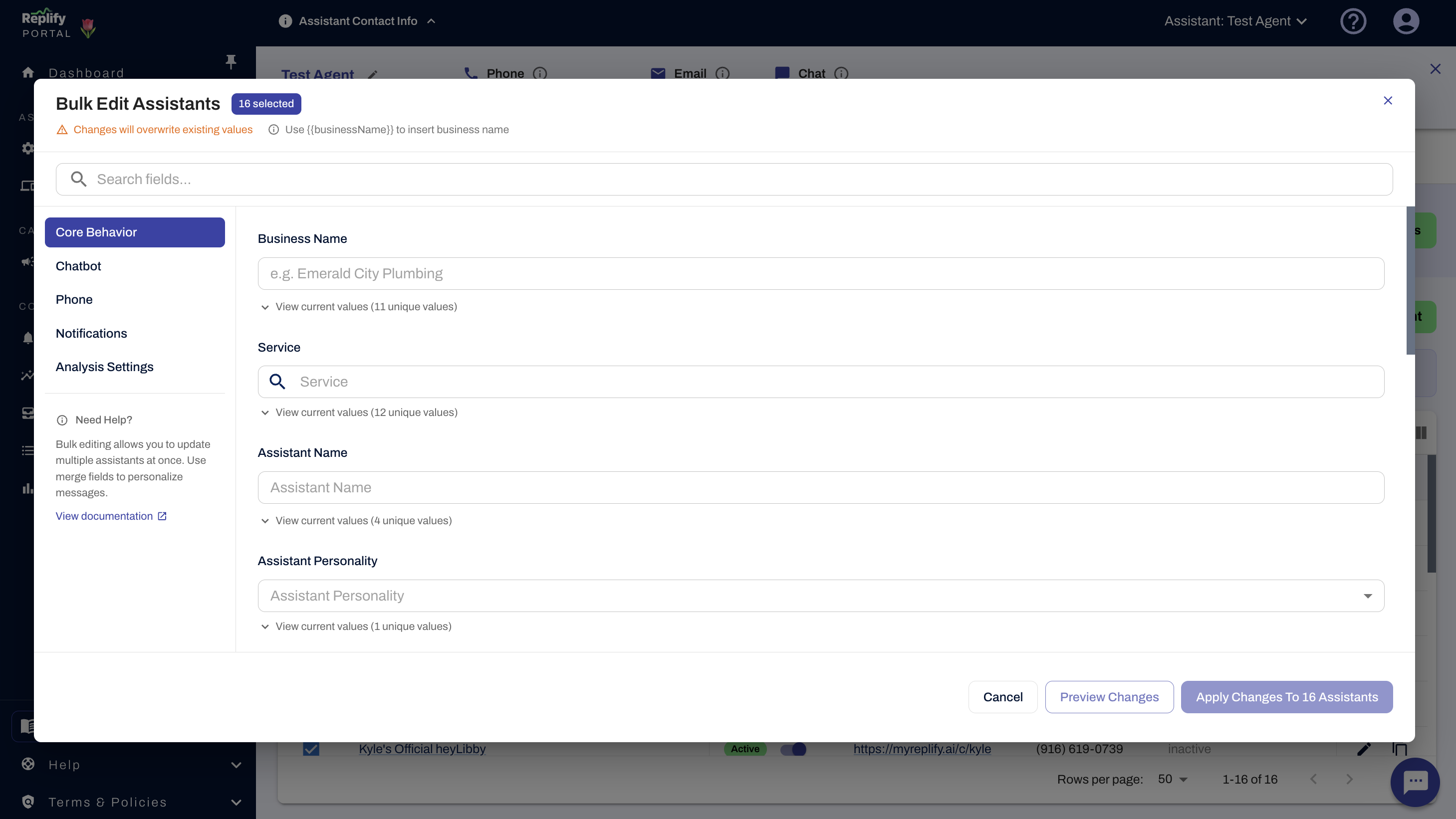Click the pin icon next to Dashboard

[x=231, y=61]
